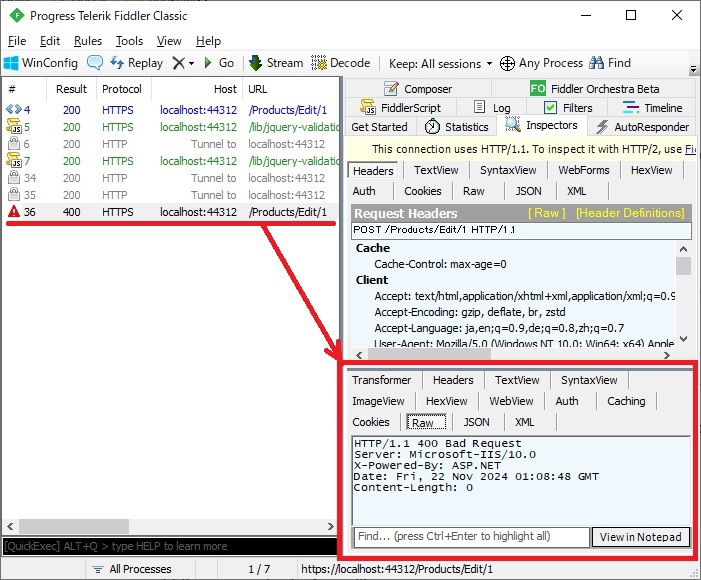Switch to the Statistics tab
The height and width of the screenshot is (580, 701).
[x=456, y=127]
